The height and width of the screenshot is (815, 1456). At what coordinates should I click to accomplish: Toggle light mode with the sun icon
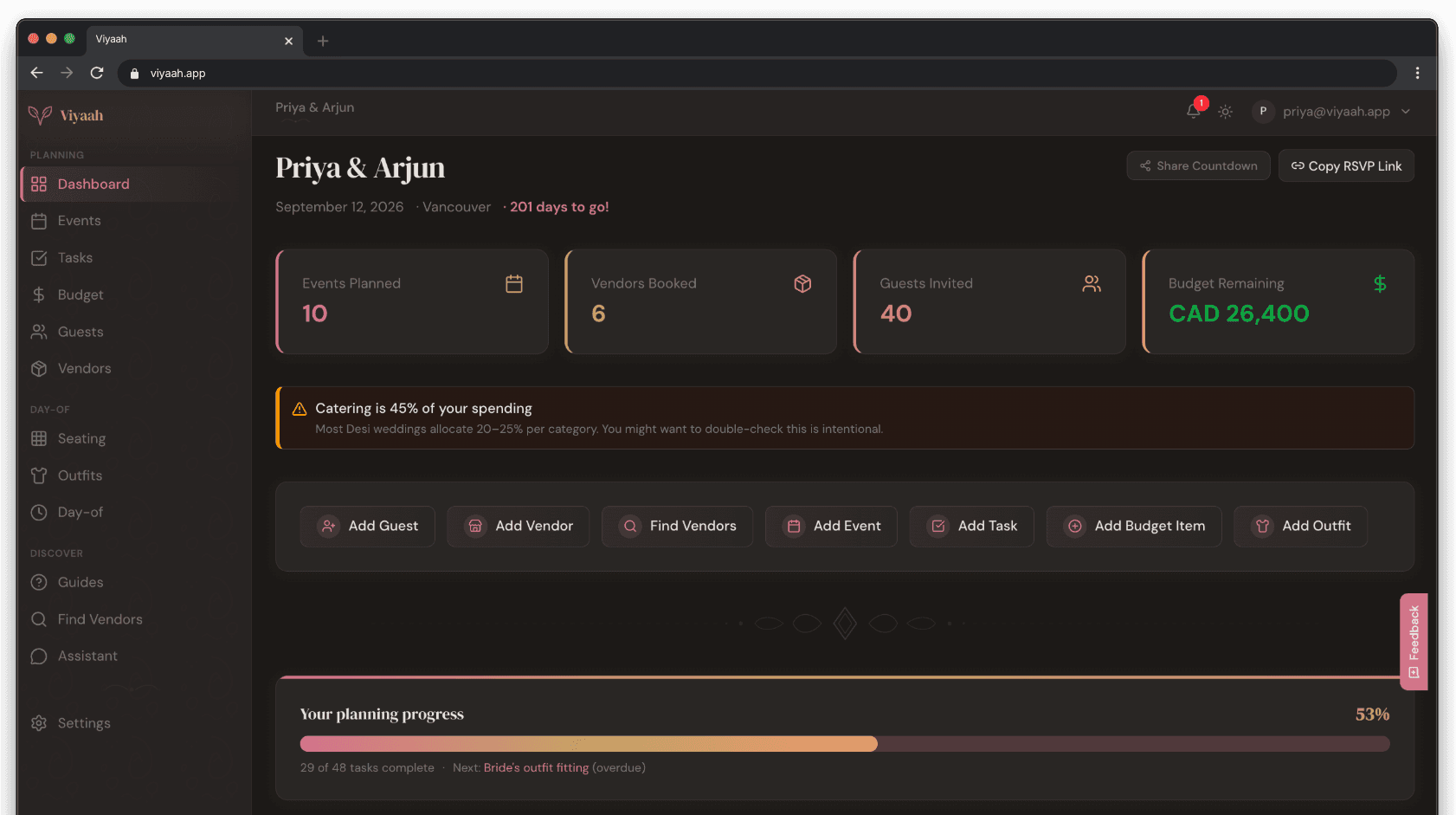point(1225,112)
